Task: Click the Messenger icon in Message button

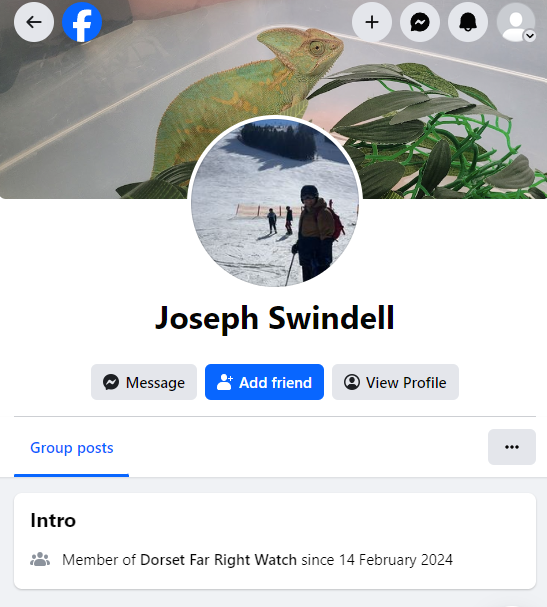Action: [x=111, y=382]
